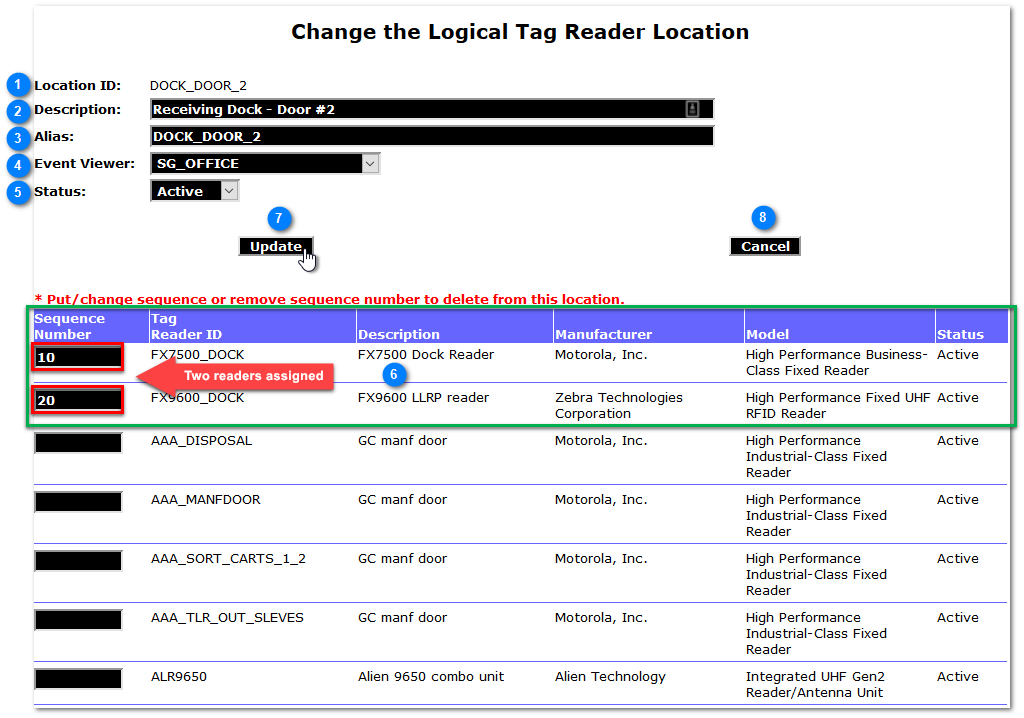This screenshot has width=1024, height=718.
Task: Click the red sequence instruction note
Action: coord(329,299)
